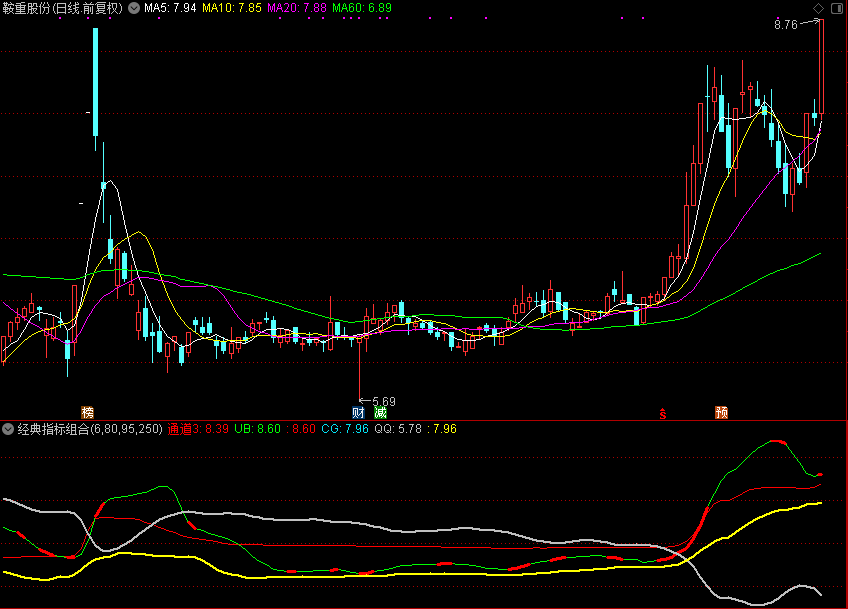Screen dimensions: 848x609
Task: Open the 预 earnings forecast marker
Action: pos(721,413)
